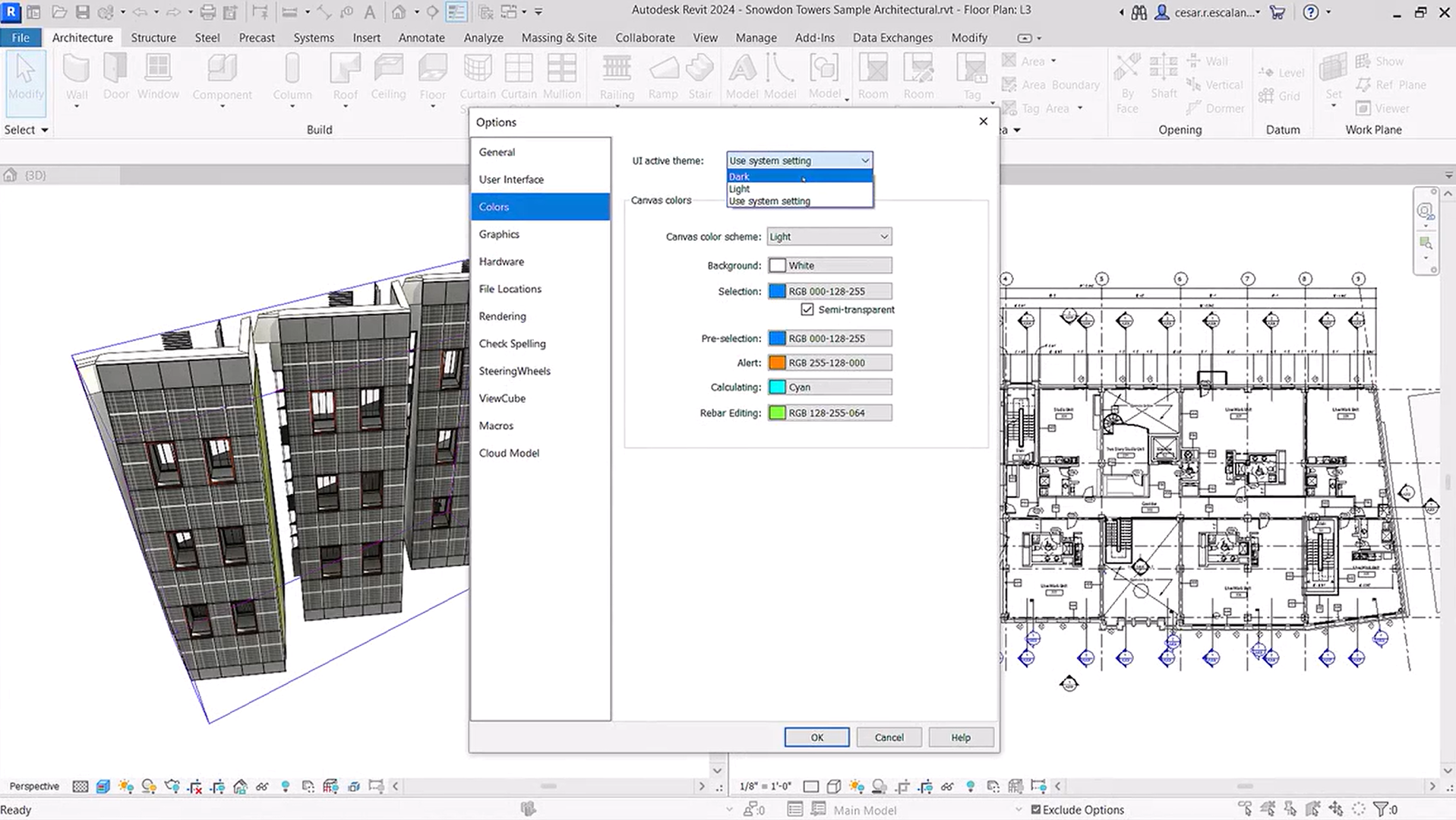Select the ViewCube options category

[x=502, y=398]
